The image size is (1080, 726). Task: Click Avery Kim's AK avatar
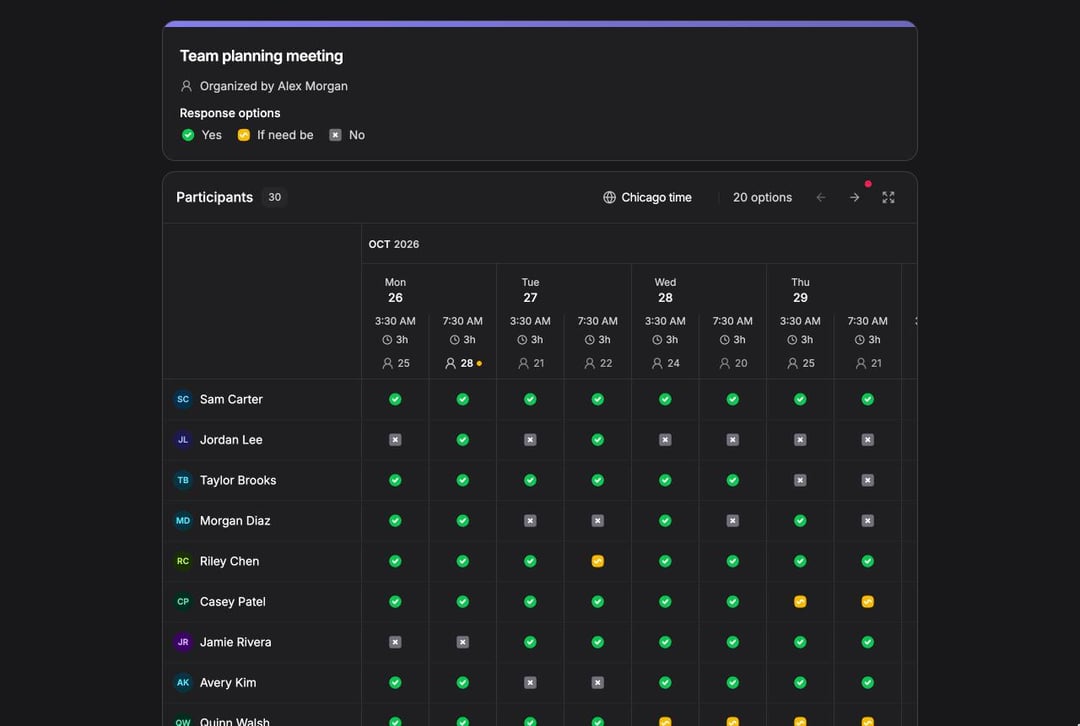click(x=183, y=683)
